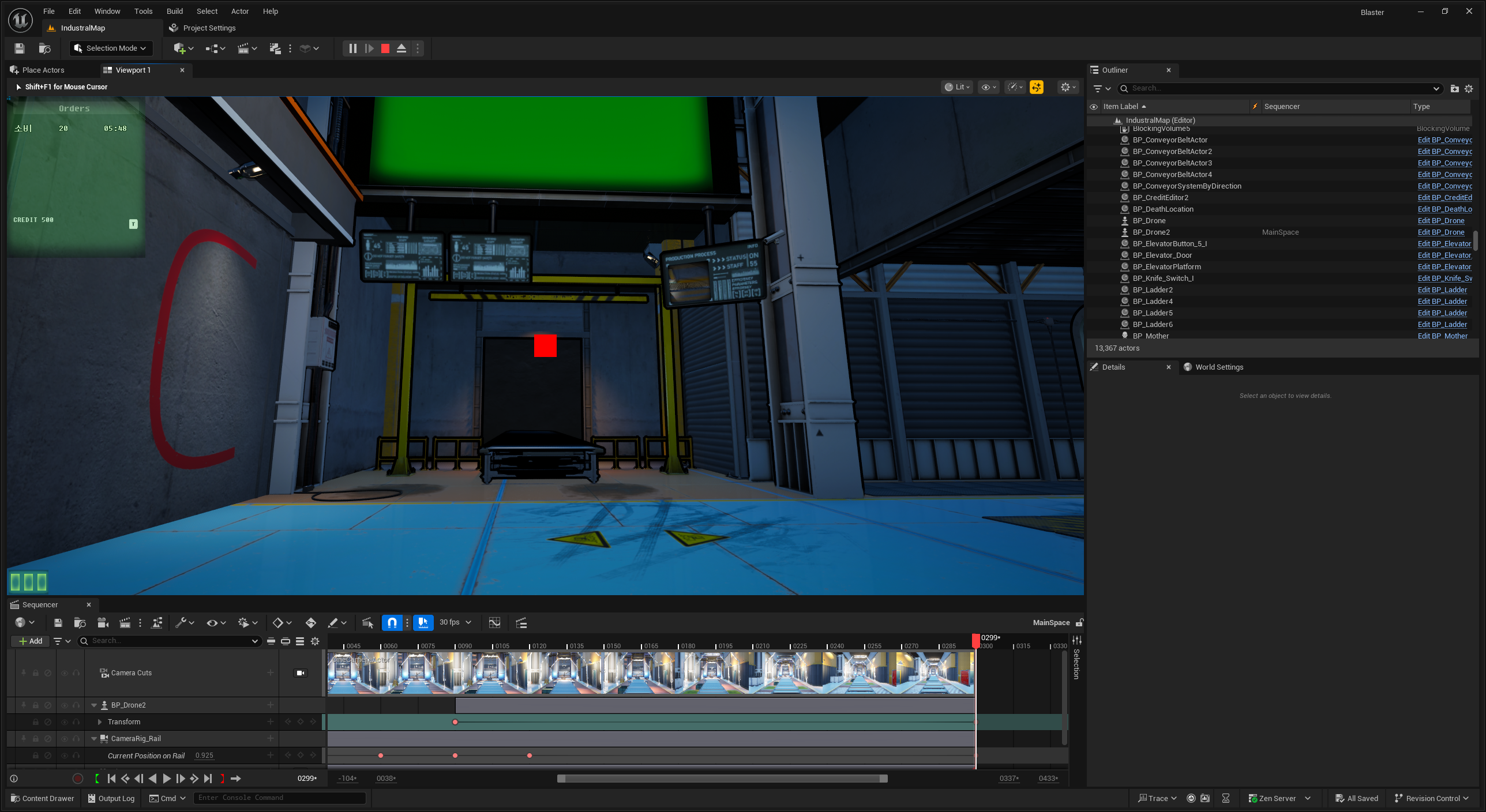Viewport: 1486px width, 812px height.
Task: Pause the play-in-editor session
Action: tap(352, 48)
